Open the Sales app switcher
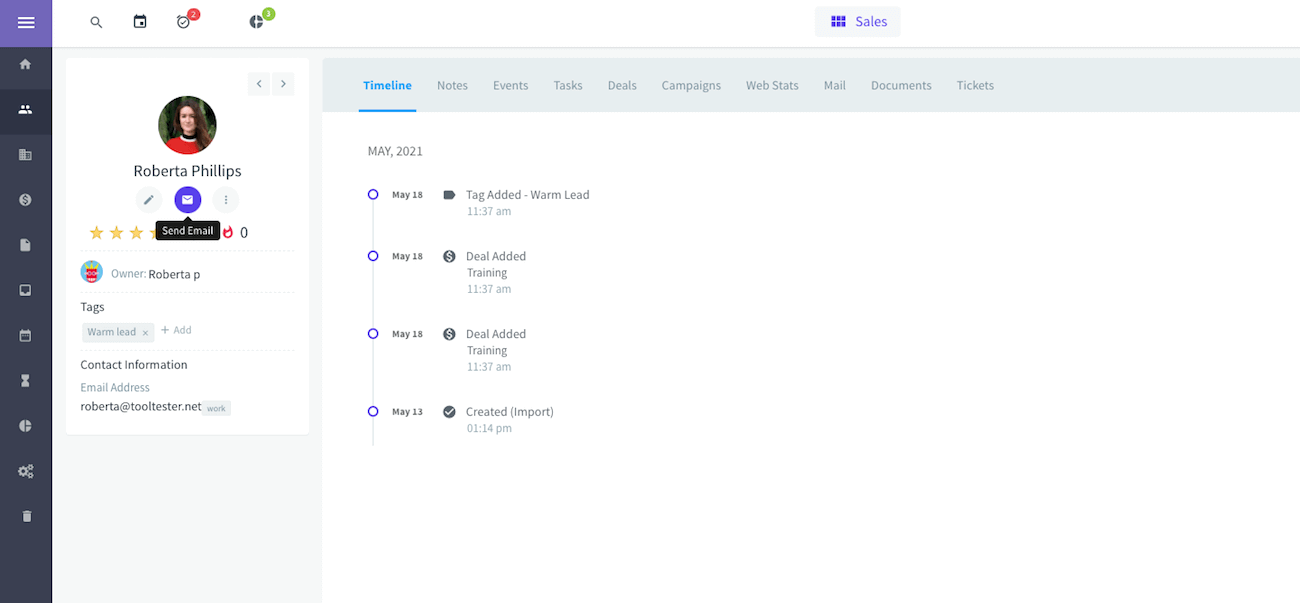1300x603 pixels. click(858, 22)
